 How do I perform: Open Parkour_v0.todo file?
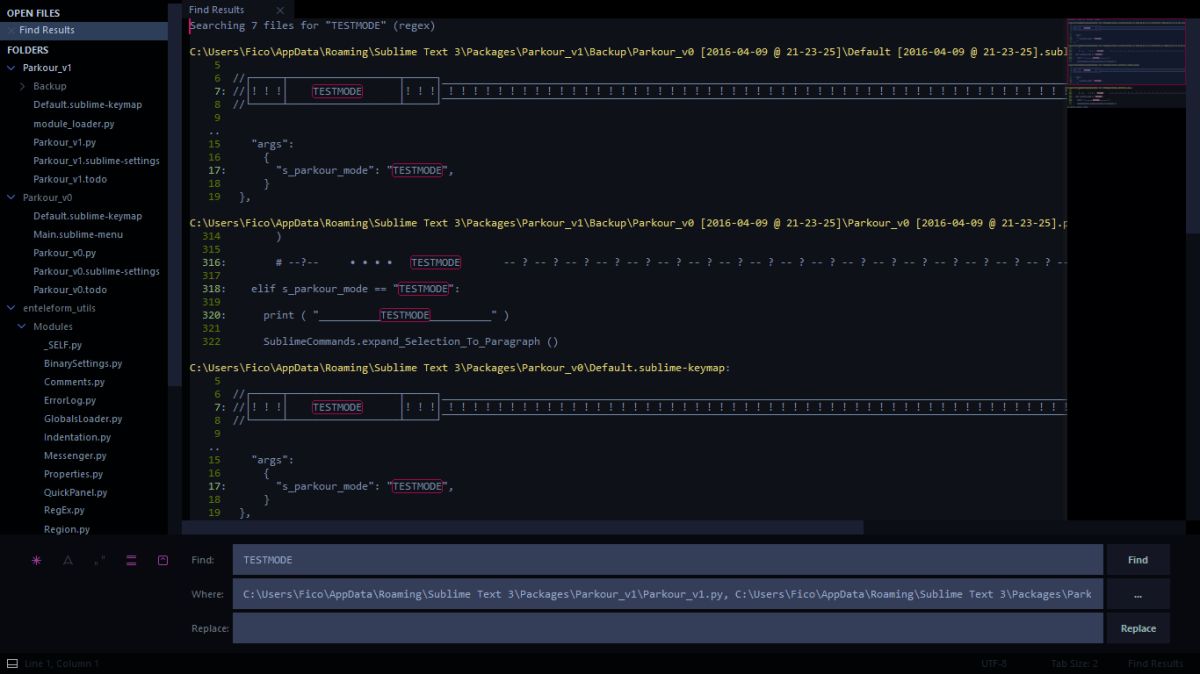click(x=70, y=290)
